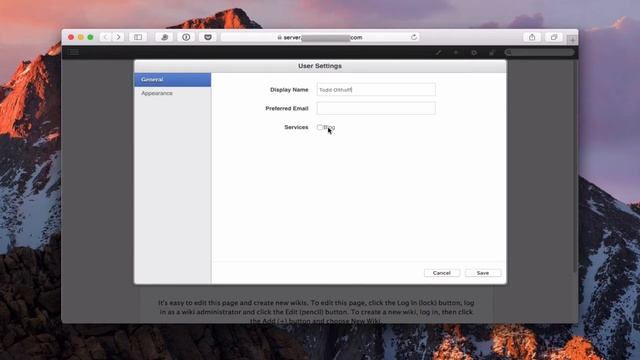640x360 pixels.
Task: Reload the page with the refresh icon
Action: 414,37
